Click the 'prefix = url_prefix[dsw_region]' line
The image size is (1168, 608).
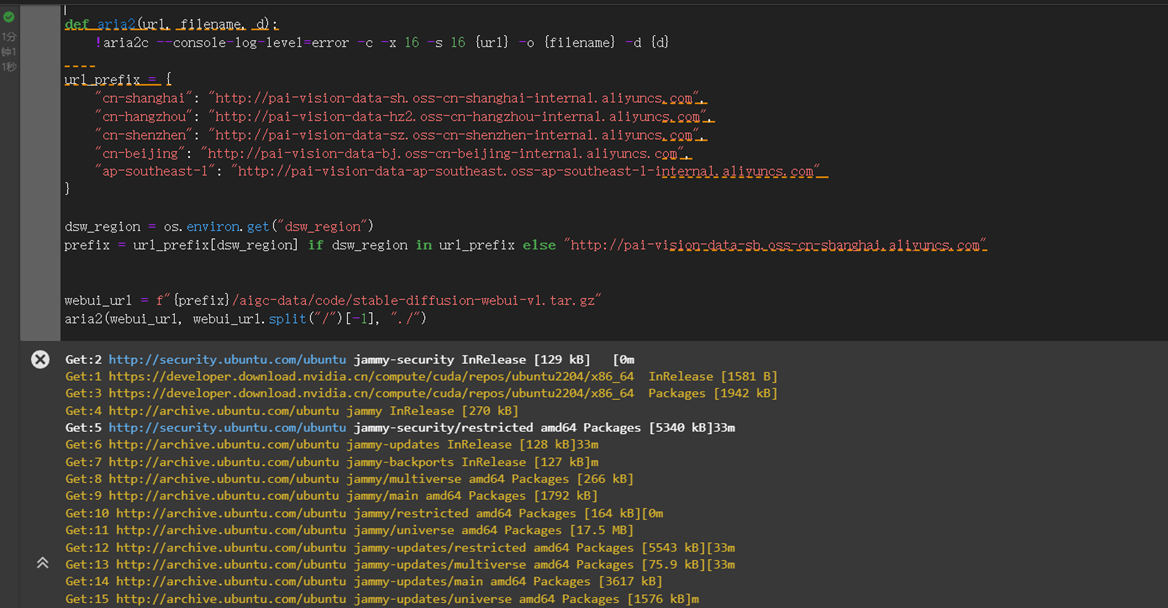[x=526, y=245]
